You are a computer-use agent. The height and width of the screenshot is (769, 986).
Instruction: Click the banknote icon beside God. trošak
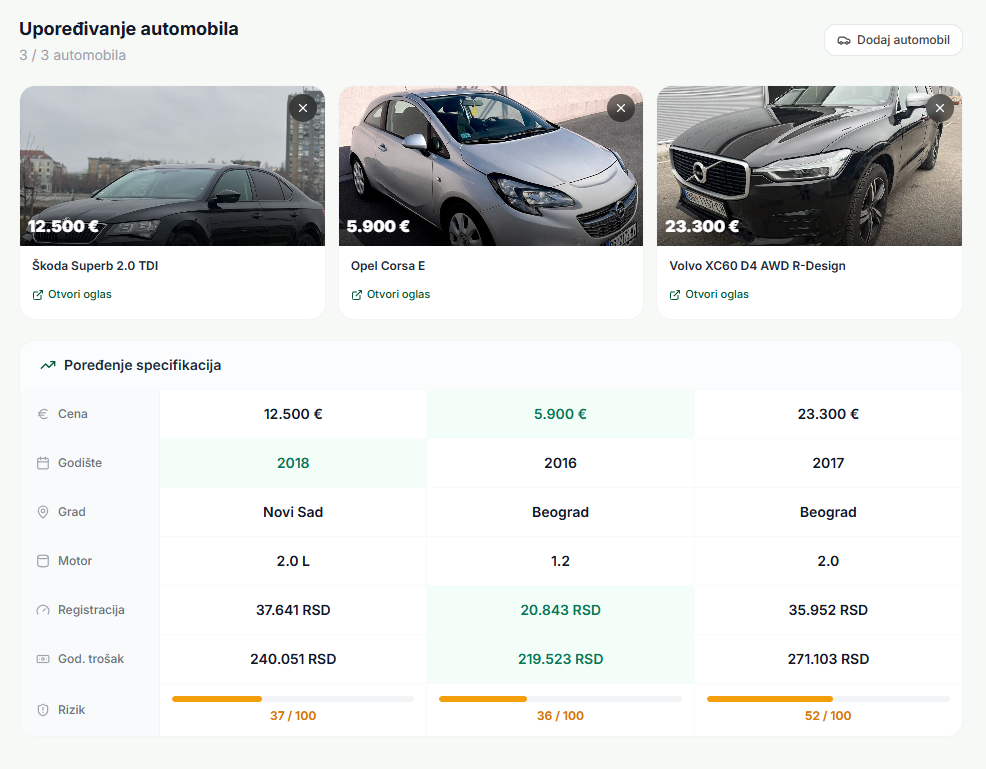[x=43, y=659]
